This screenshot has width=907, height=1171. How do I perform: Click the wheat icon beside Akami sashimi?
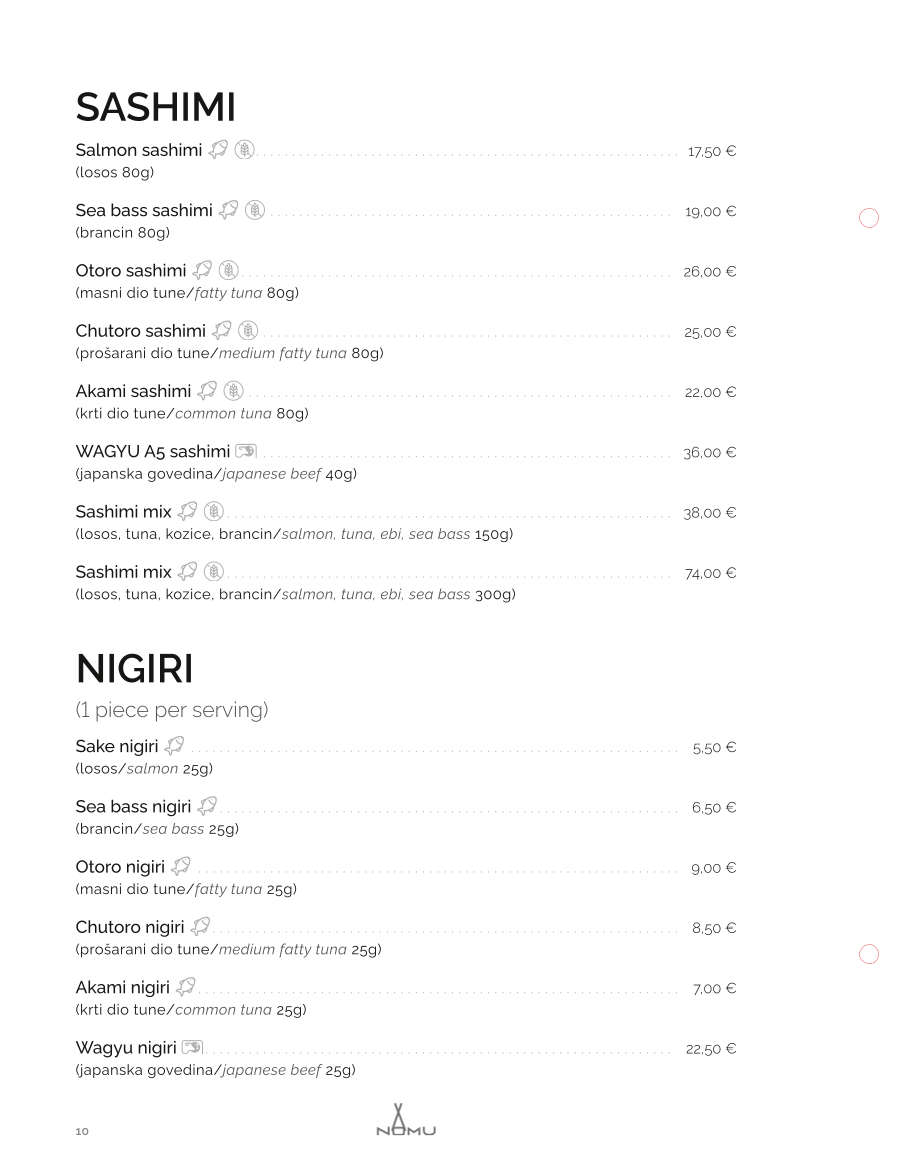(x=234, y=391)
